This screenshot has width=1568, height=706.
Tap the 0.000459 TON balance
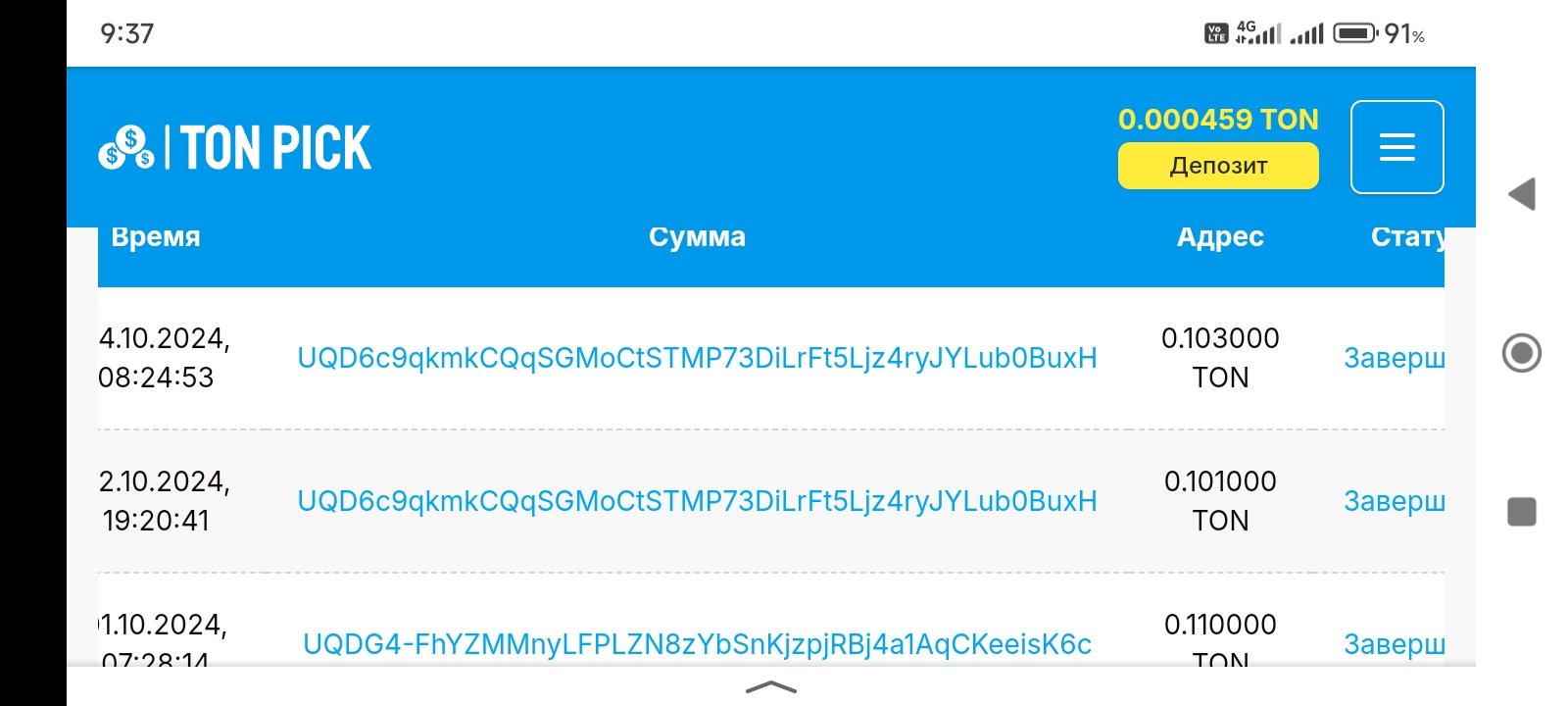[1218, 120]
